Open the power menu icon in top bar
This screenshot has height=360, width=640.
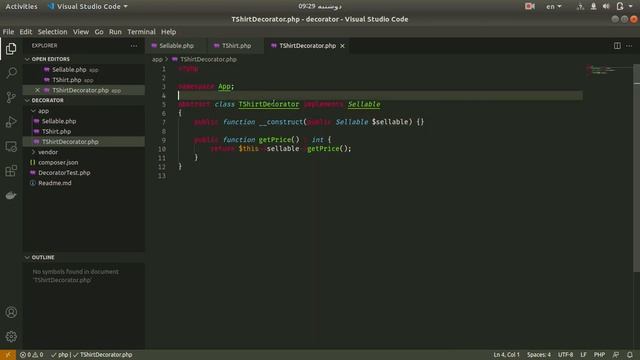click(x=620, y=6)
